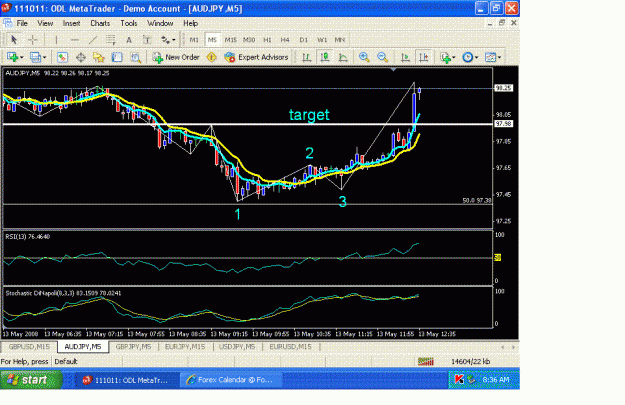Choose the trendline drawing tool
625x405 pixels.
(92, 39)
